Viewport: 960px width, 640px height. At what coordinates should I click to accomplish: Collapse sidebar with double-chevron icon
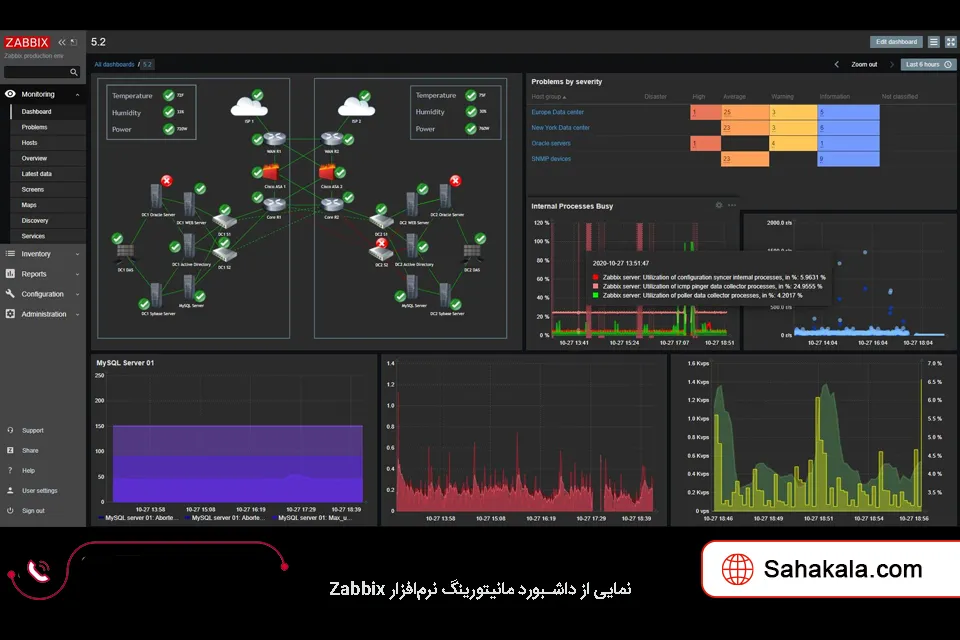pyautogui.click(x=62, y=42)
